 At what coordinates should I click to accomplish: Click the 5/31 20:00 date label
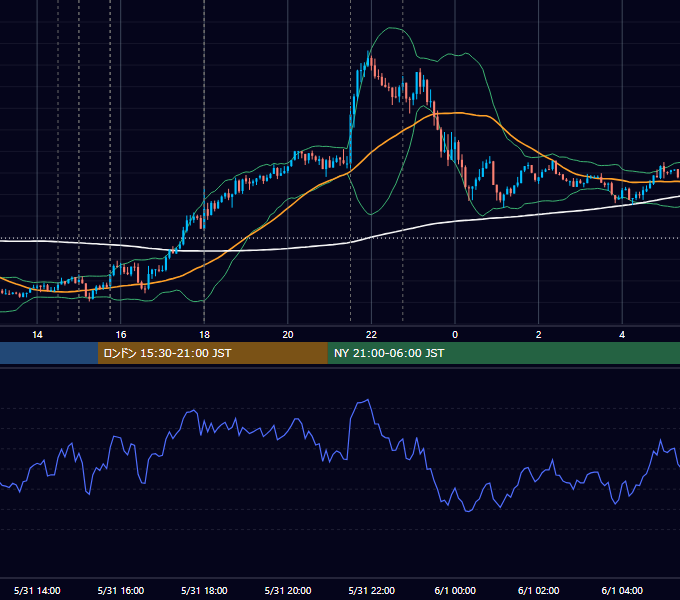288,590
